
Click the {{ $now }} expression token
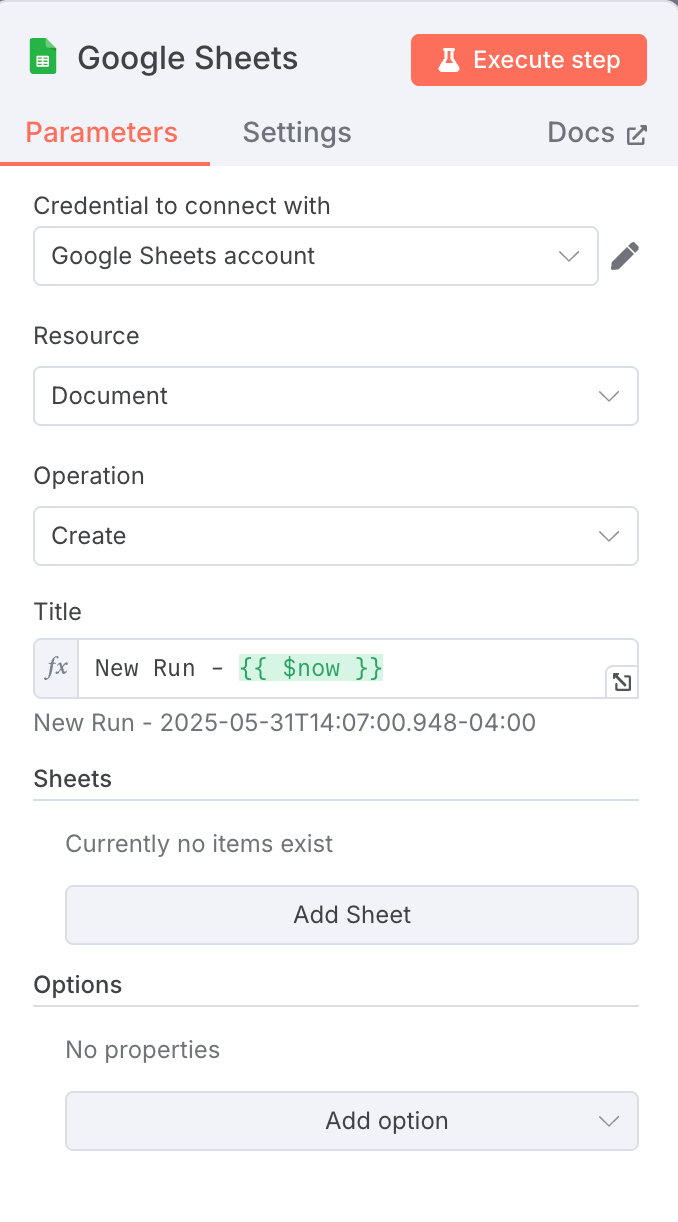click(x=311, y=668)
